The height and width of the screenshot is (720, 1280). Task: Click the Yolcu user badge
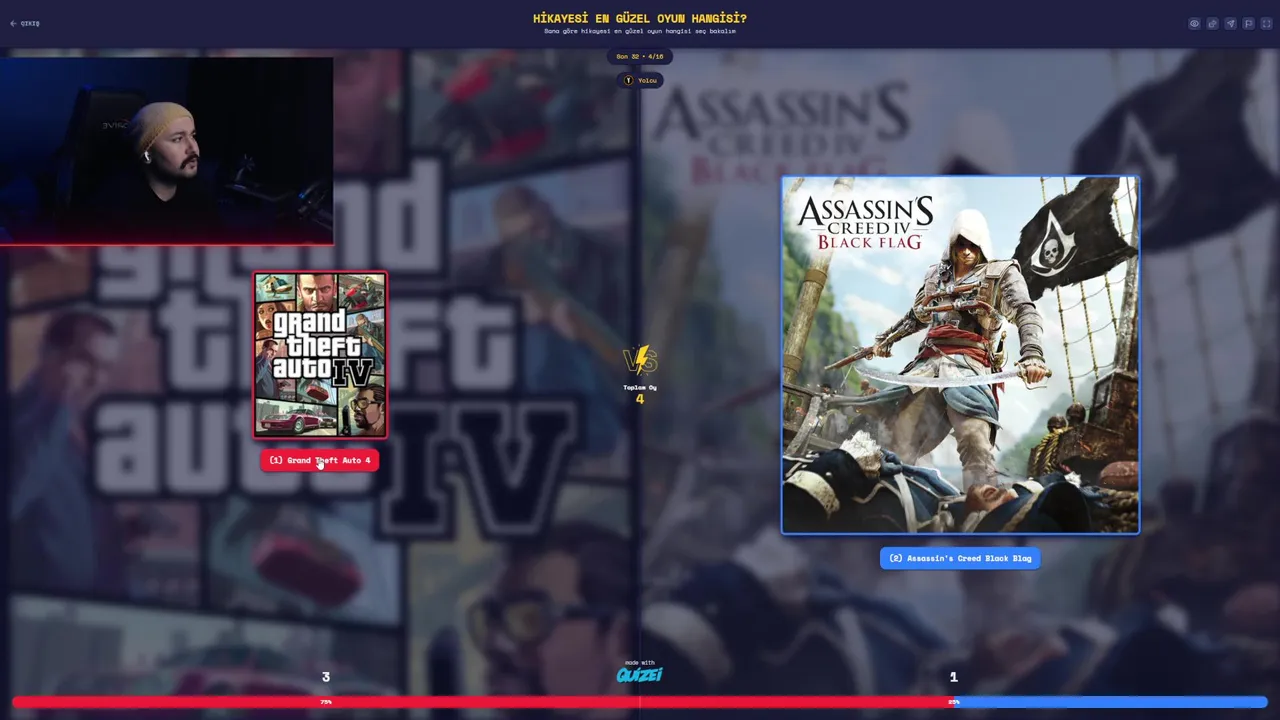640,80
